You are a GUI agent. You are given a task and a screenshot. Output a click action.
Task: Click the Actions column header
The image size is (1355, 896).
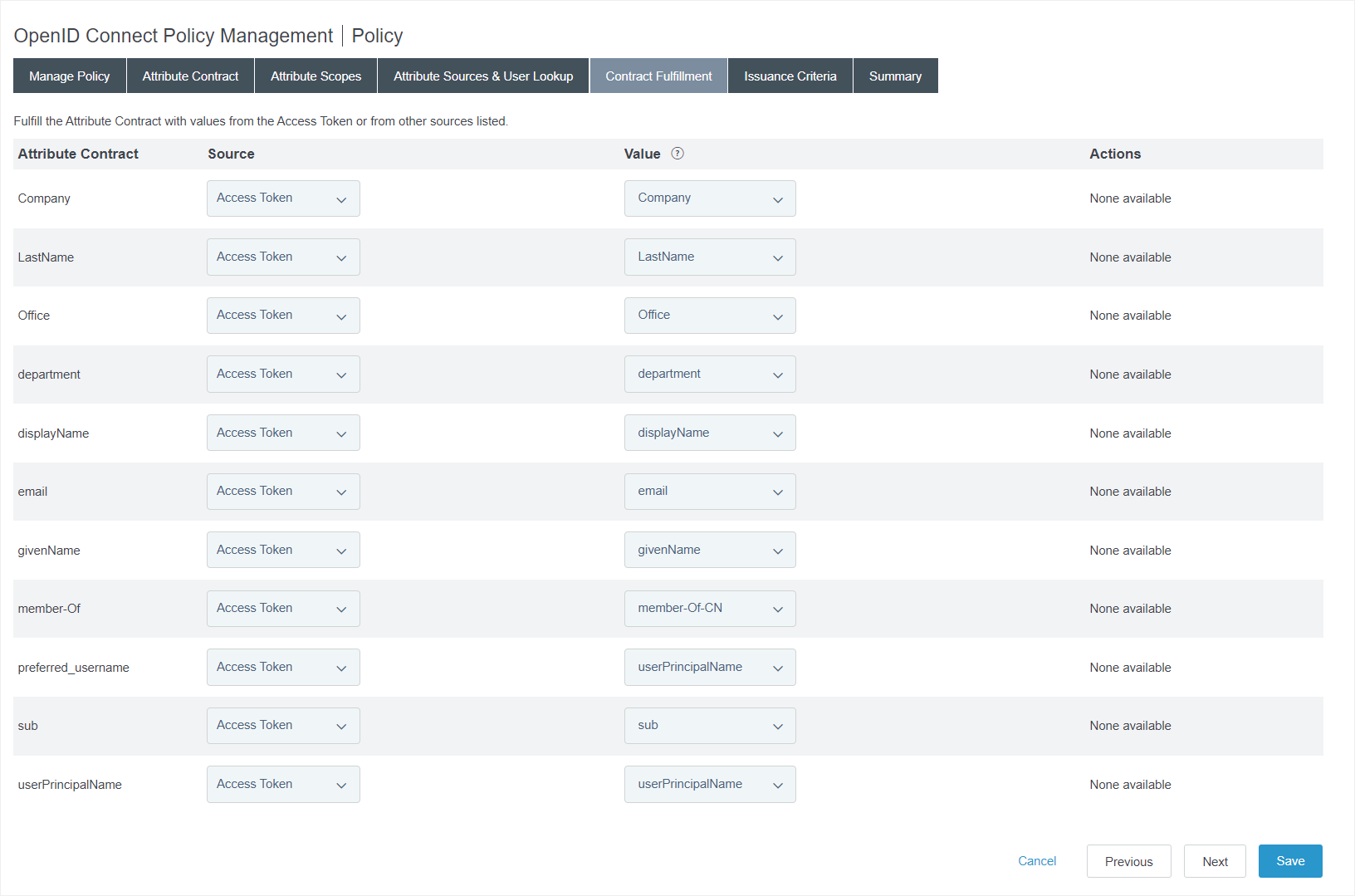pyautogui.click(x=1115, y=154)
